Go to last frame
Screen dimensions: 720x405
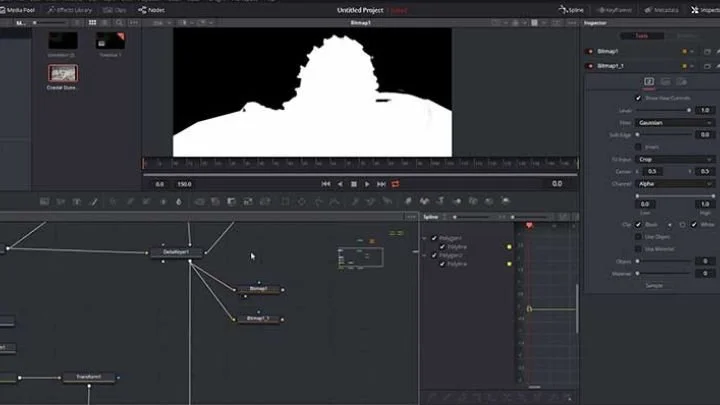pyautogui.click(x=381, y=184)
